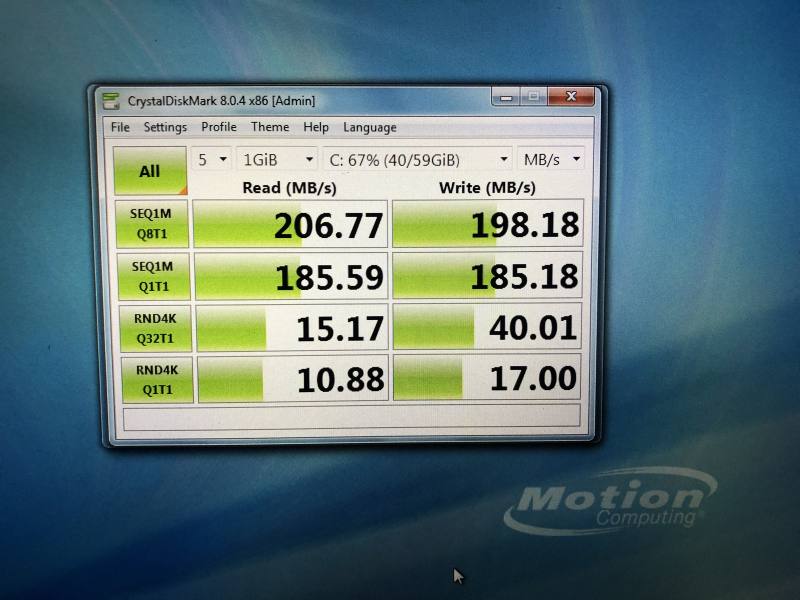
Task: Select the 206.77 read result
Action: [x=290, y=224]
